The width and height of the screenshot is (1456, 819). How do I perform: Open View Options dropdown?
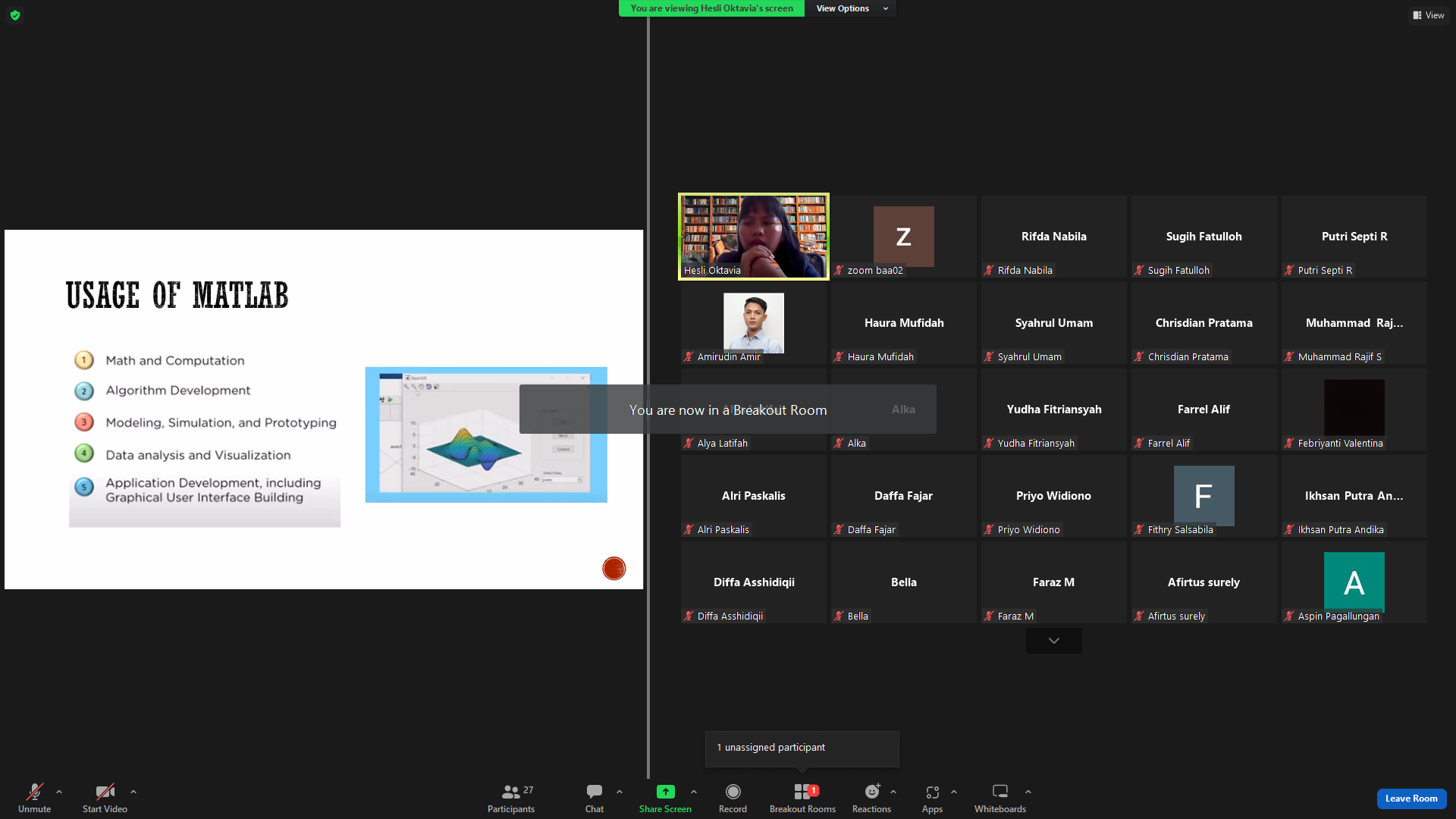pos(852,8)
